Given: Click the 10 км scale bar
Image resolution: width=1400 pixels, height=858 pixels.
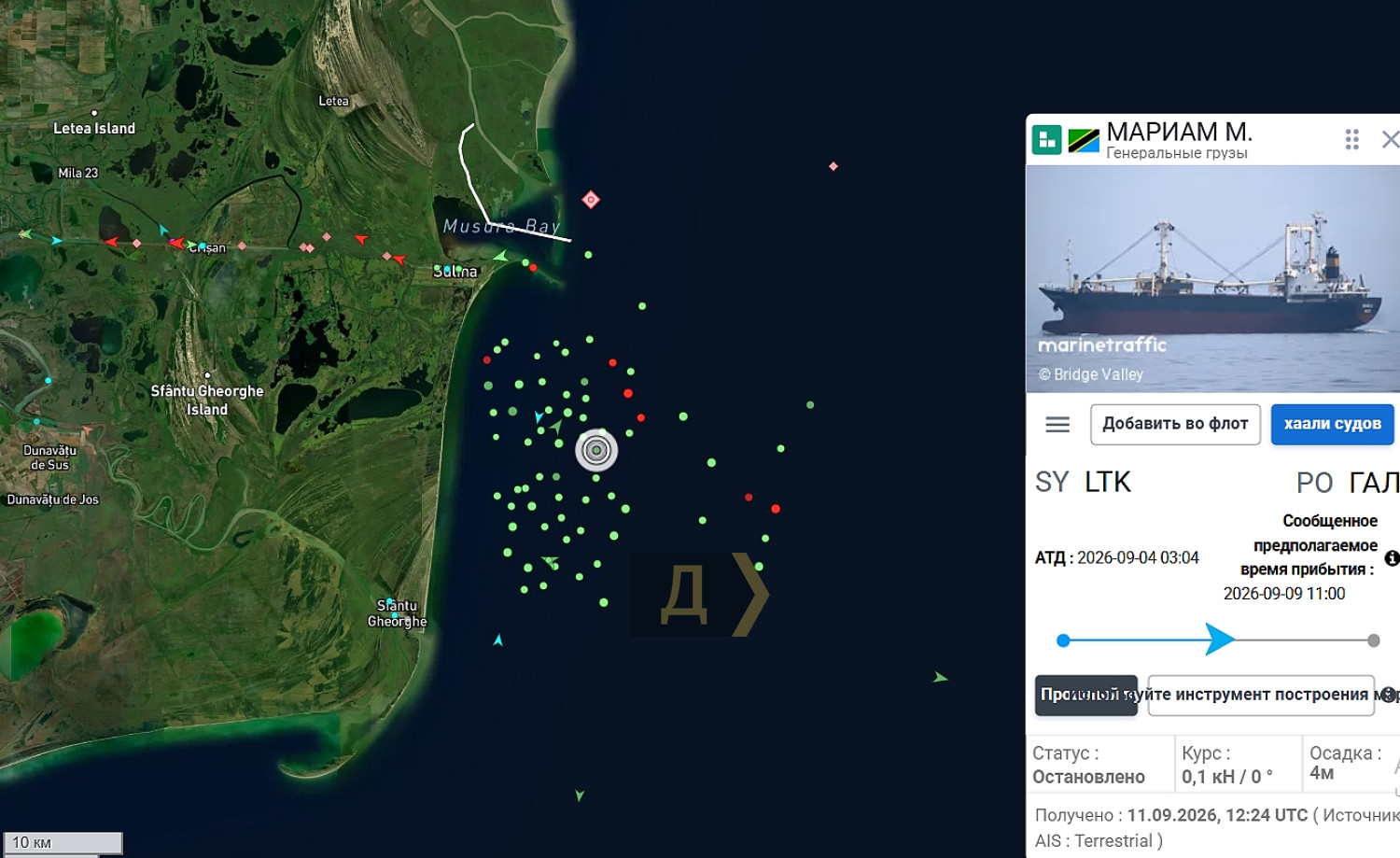Looking at the screenshot, I should [x=62, y=842].
